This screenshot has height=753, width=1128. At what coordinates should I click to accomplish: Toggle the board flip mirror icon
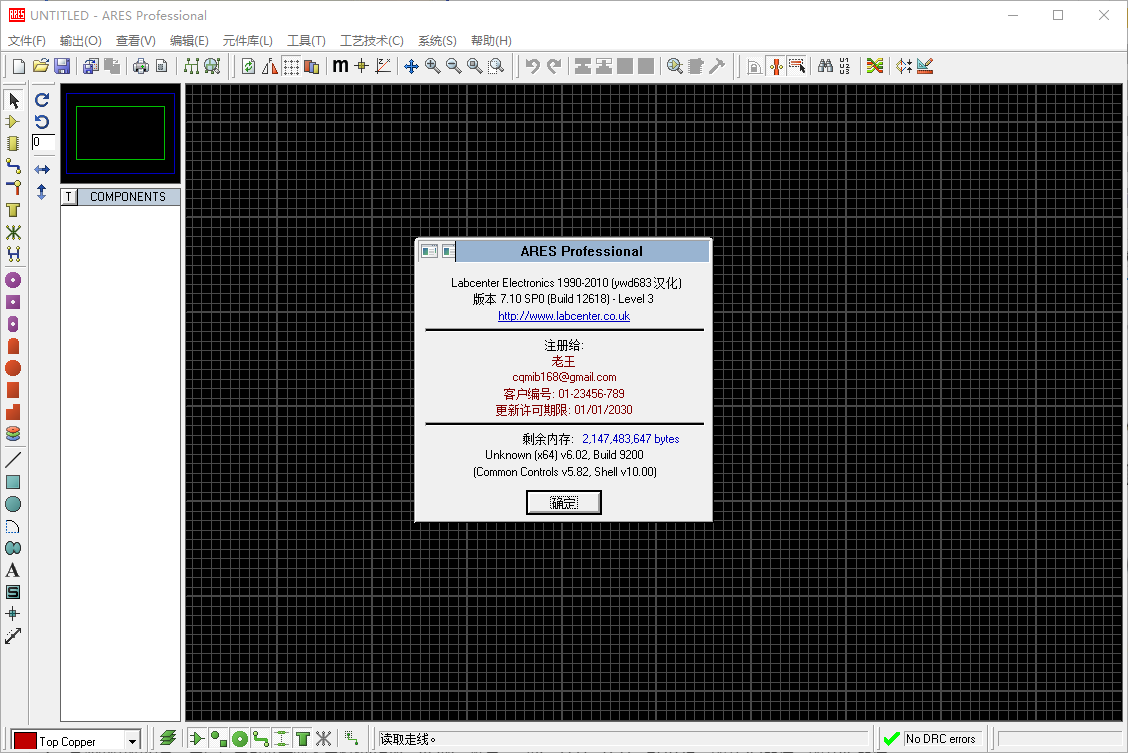(x=270, y=66)
